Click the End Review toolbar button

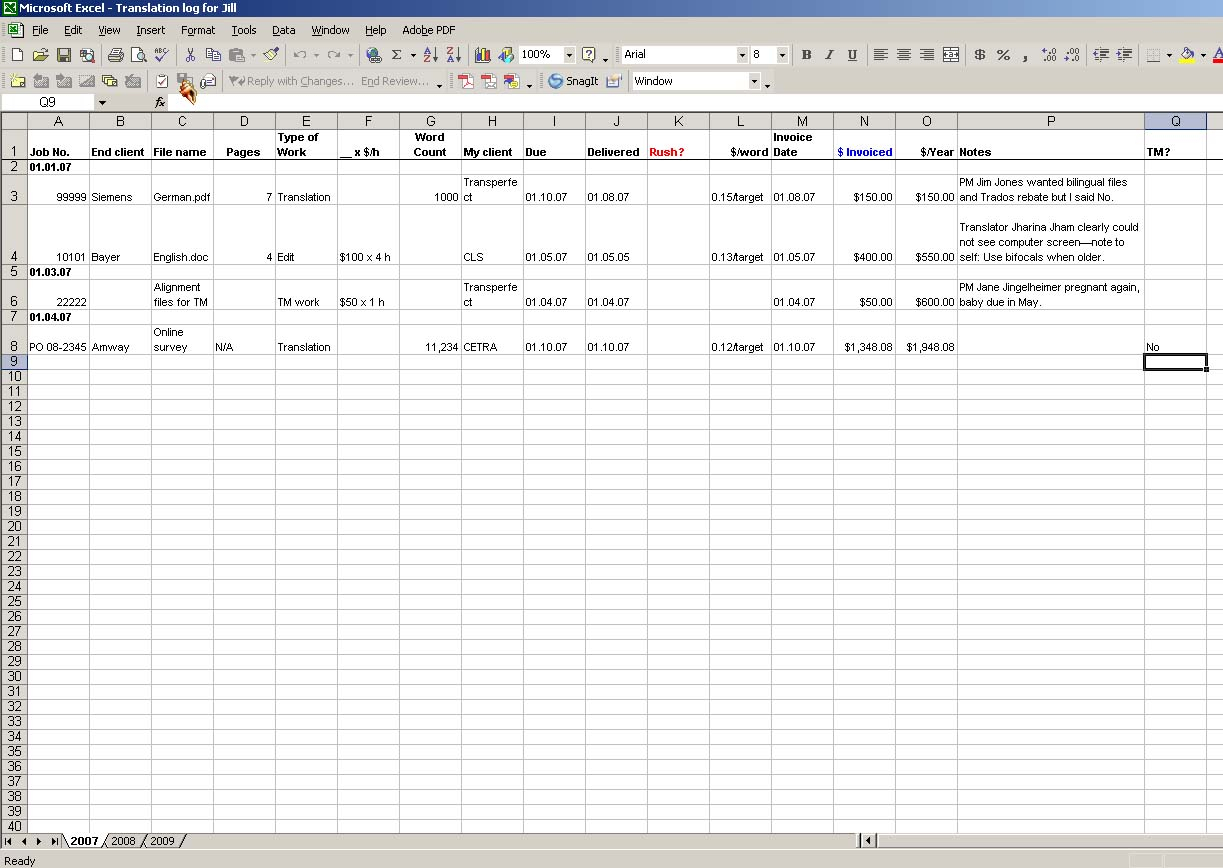[394, 81]
